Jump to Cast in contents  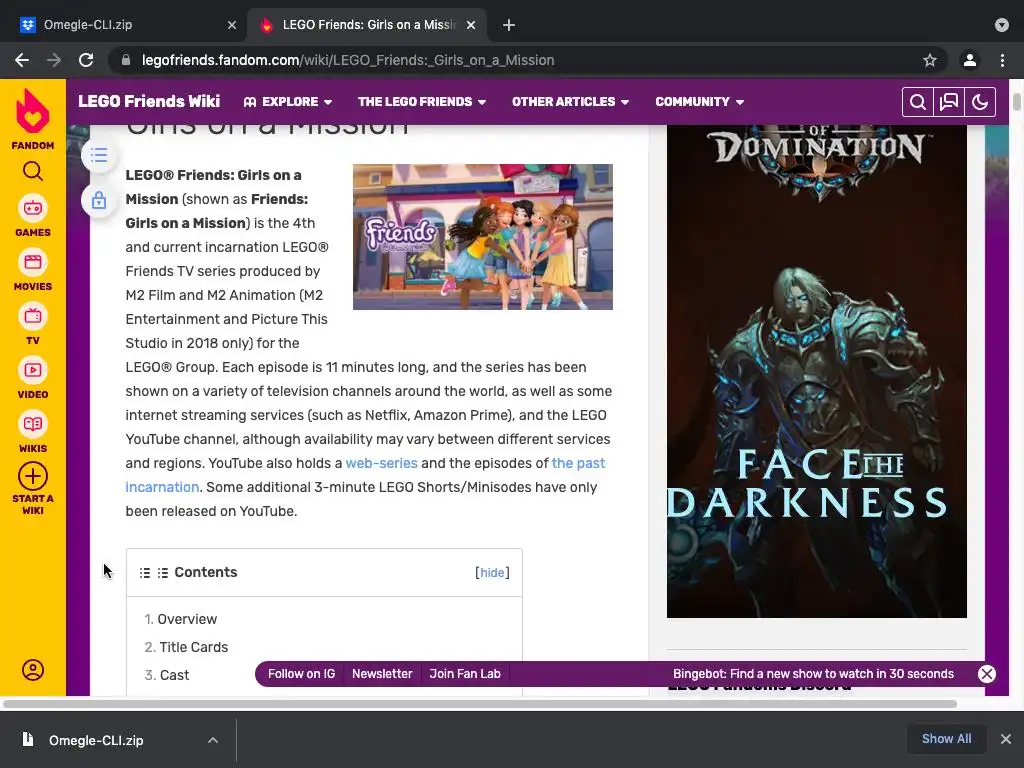(x=174, y=675)
